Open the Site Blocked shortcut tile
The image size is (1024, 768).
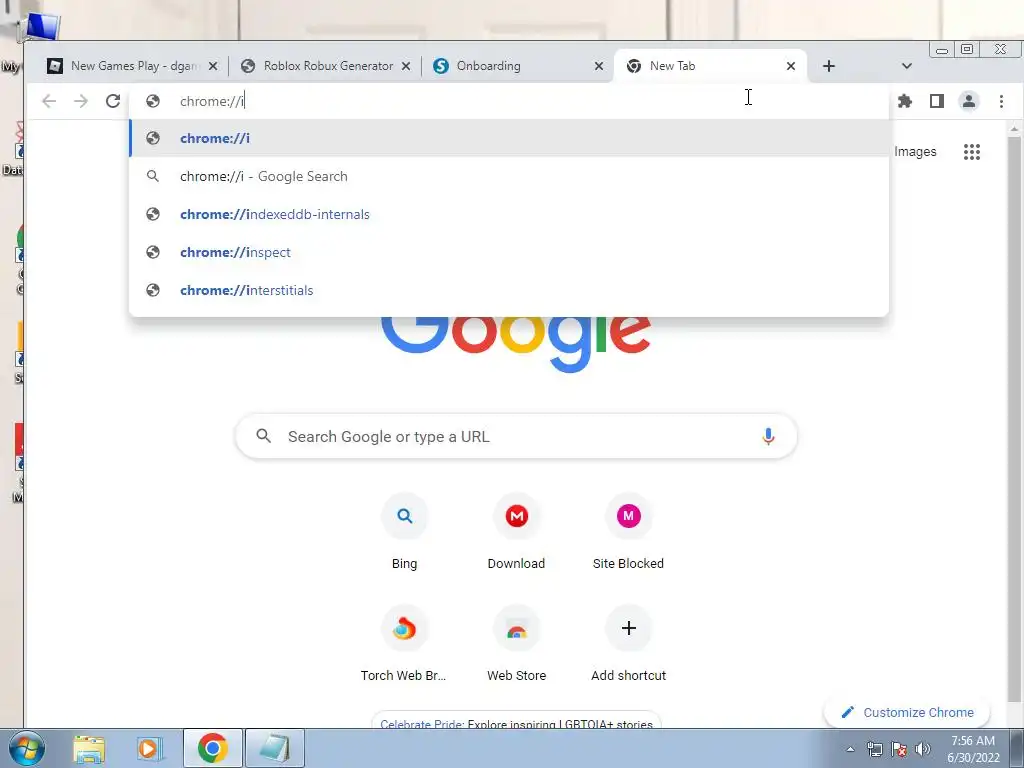[x=628, y=532]
